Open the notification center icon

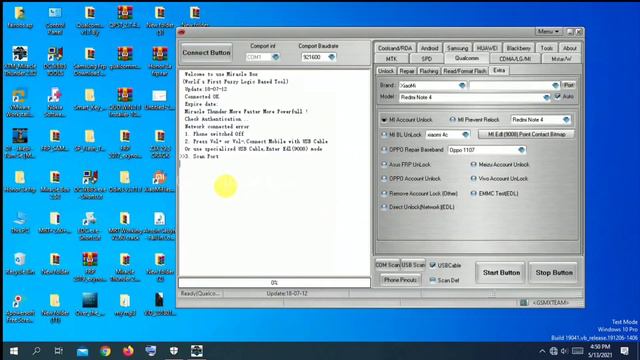click(x=624, y=351)
